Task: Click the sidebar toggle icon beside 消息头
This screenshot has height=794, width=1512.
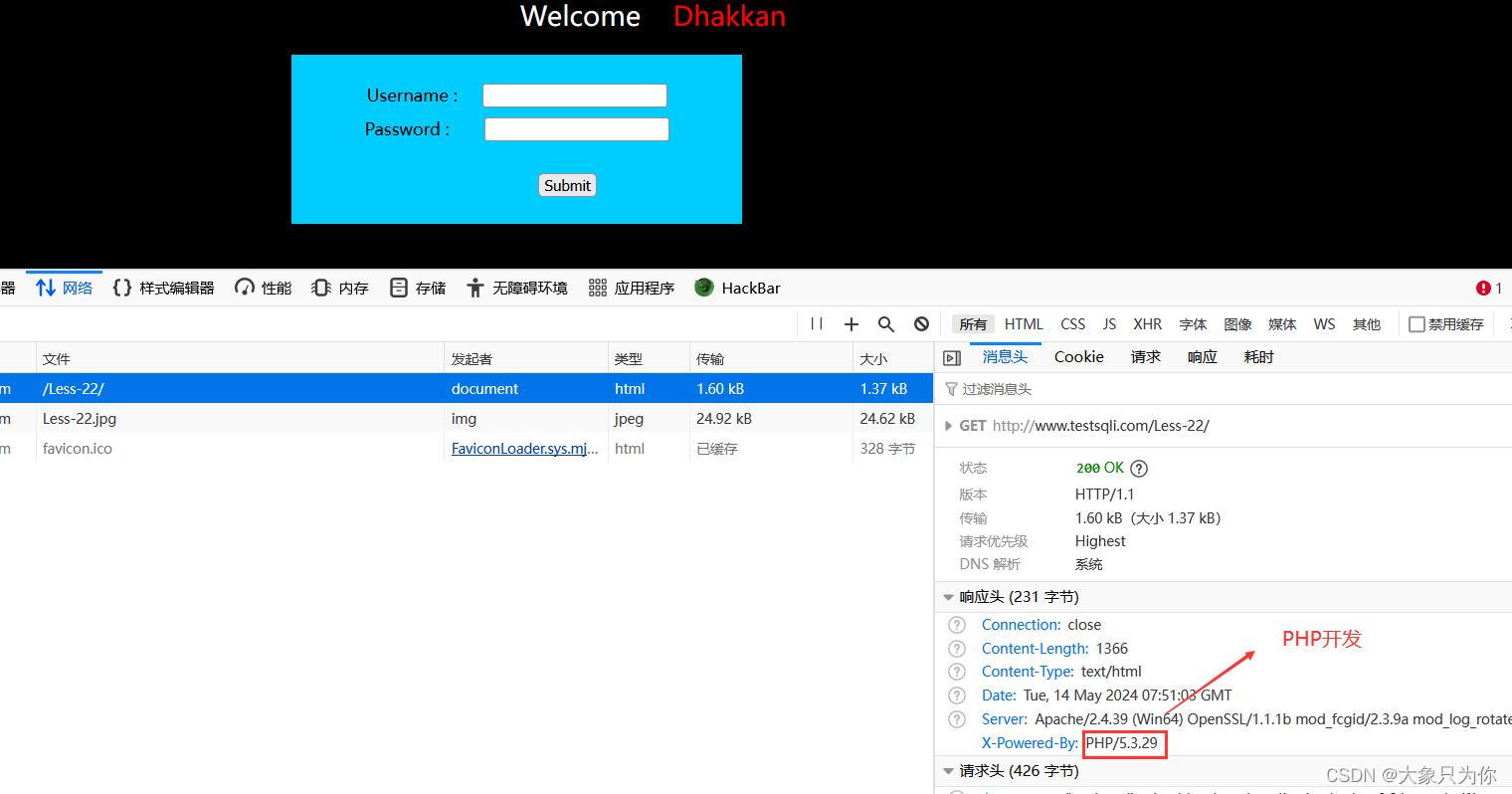Action: pos(952,358)
